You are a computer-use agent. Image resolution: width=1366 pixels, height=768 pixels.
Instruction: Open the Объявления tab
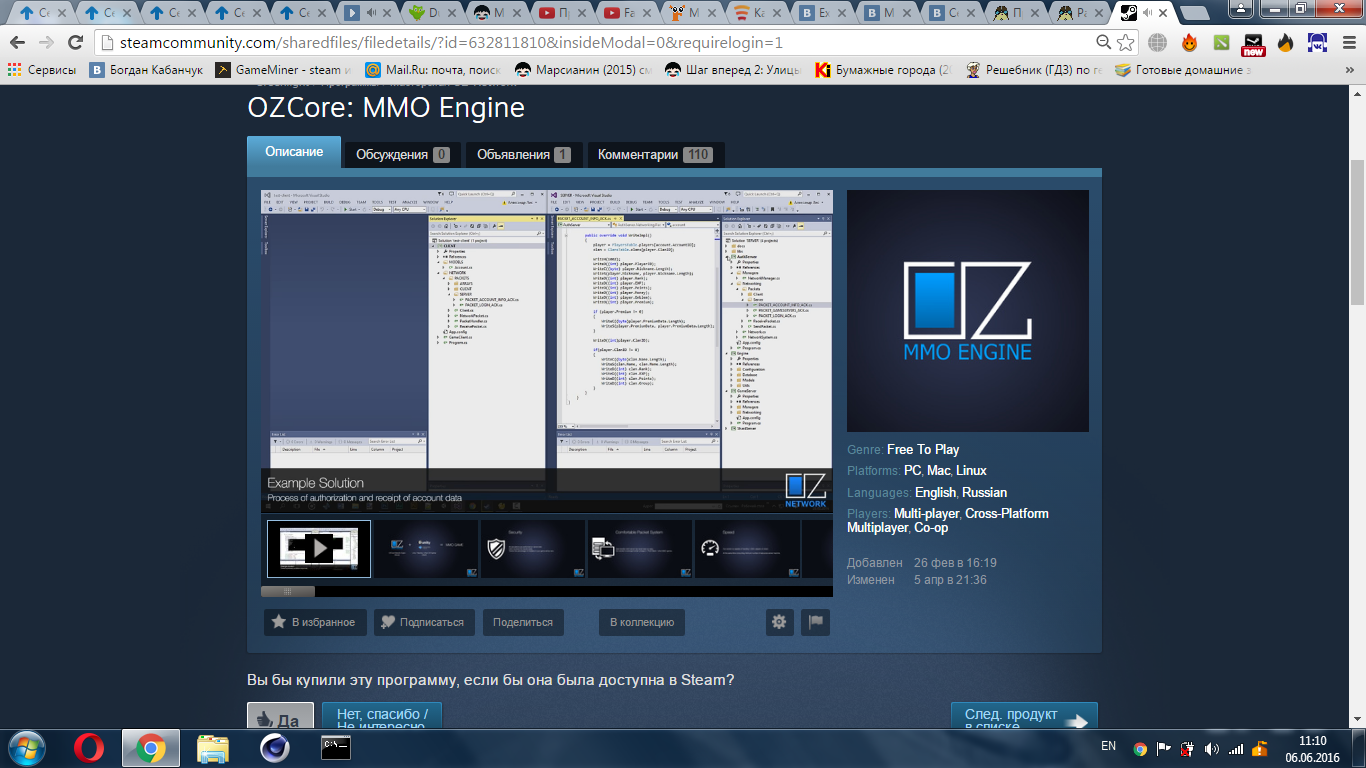tap(524, 155)
